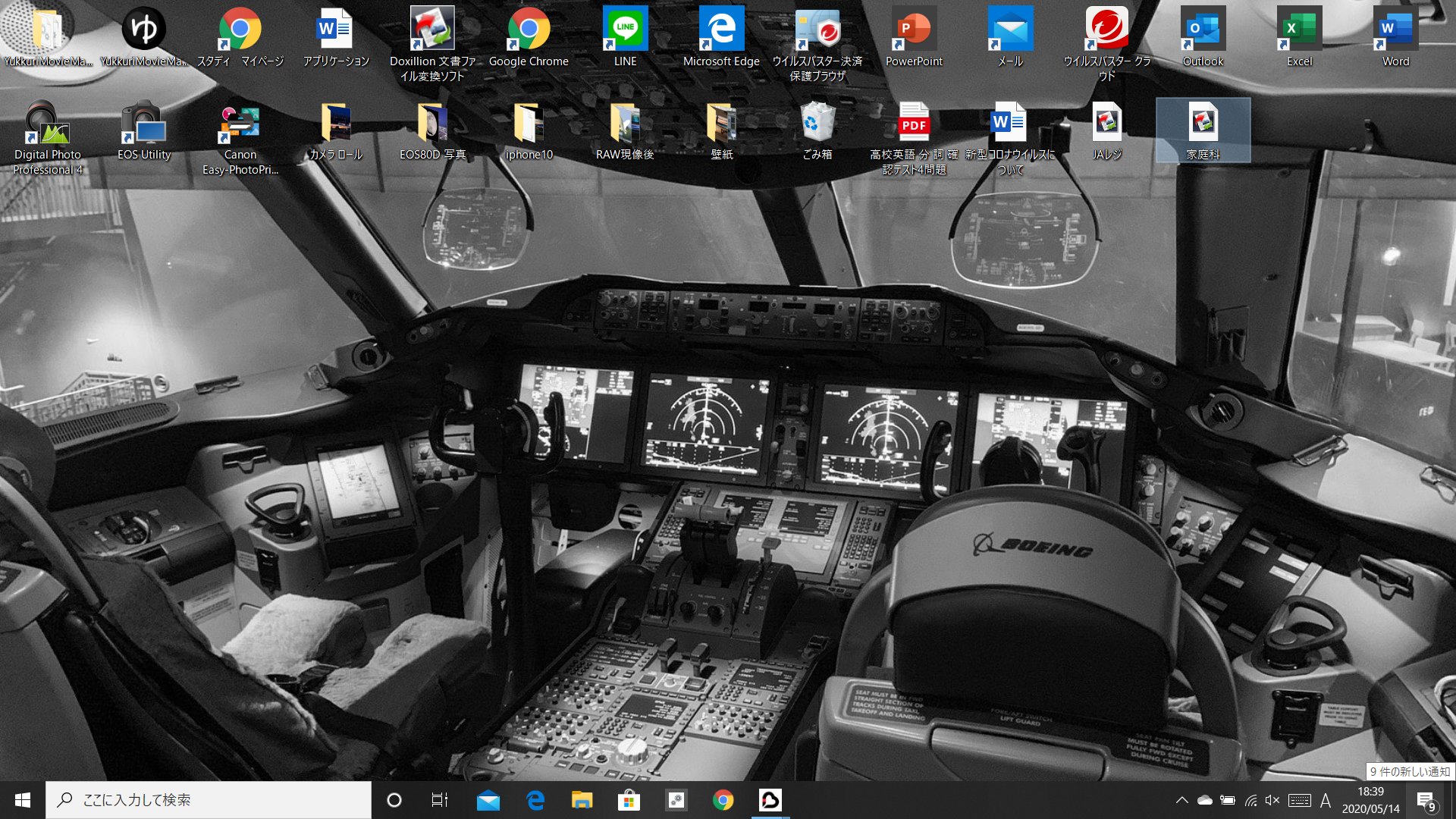The width and height of the screenshot is (1456, 819).
Task: Open the first YukkuriMovieMaker folder icon
Action: [x=48, y=36]
